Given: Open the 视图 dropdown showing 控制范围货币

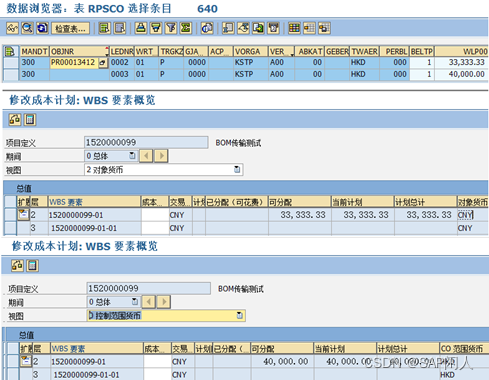Looking at the screenshot, I should (239, 316).
